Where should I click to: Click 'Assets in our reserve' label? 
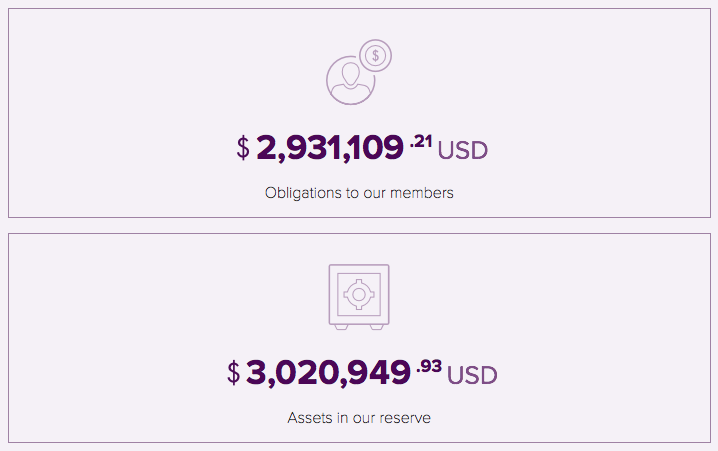(359, 418)
